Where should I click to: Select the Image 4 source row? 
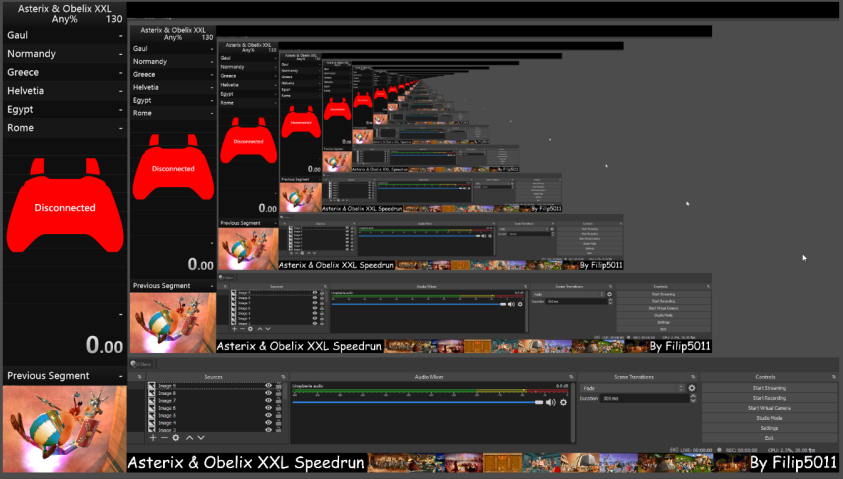click(215, 423)
